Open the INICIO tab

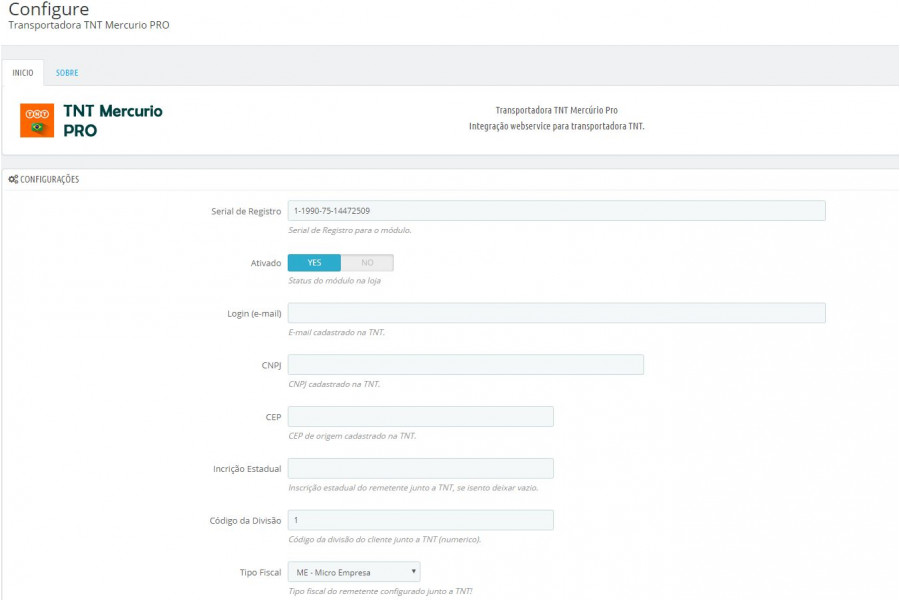(23, 73)
